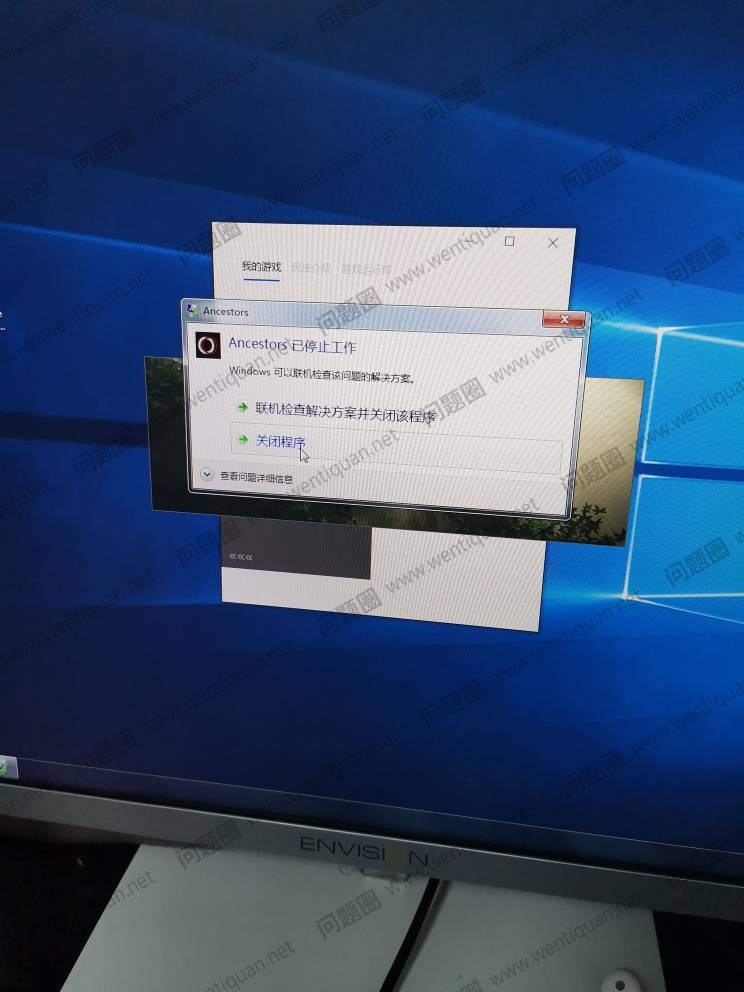Open the third faded tab in launcher
The width and height of the screenshot is (744, 992).
coord(366,269)
